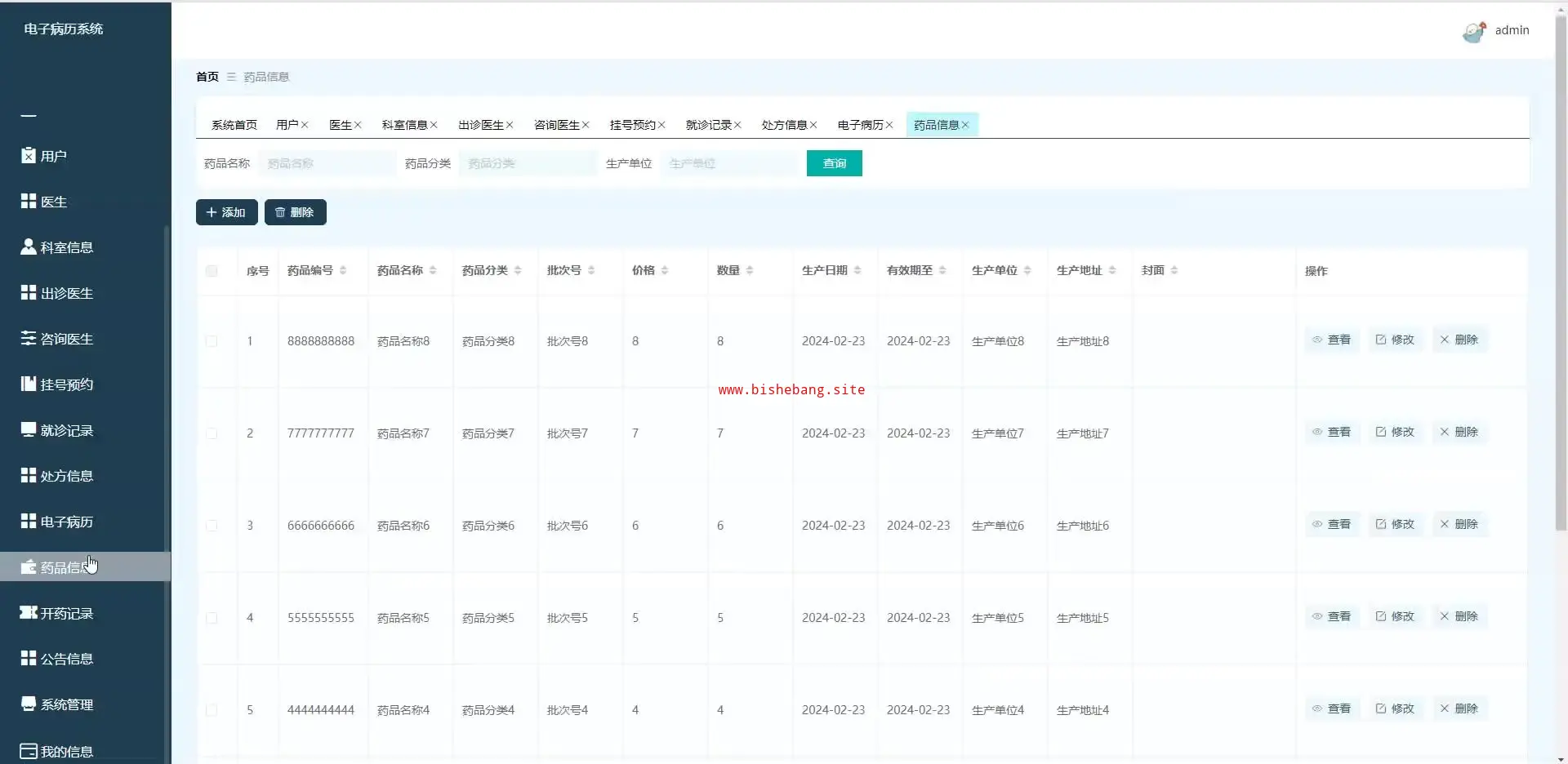Screen dimensions: 1568x764
Task: Open 科室信息 in the sidebar
Action: pos(66,247)
